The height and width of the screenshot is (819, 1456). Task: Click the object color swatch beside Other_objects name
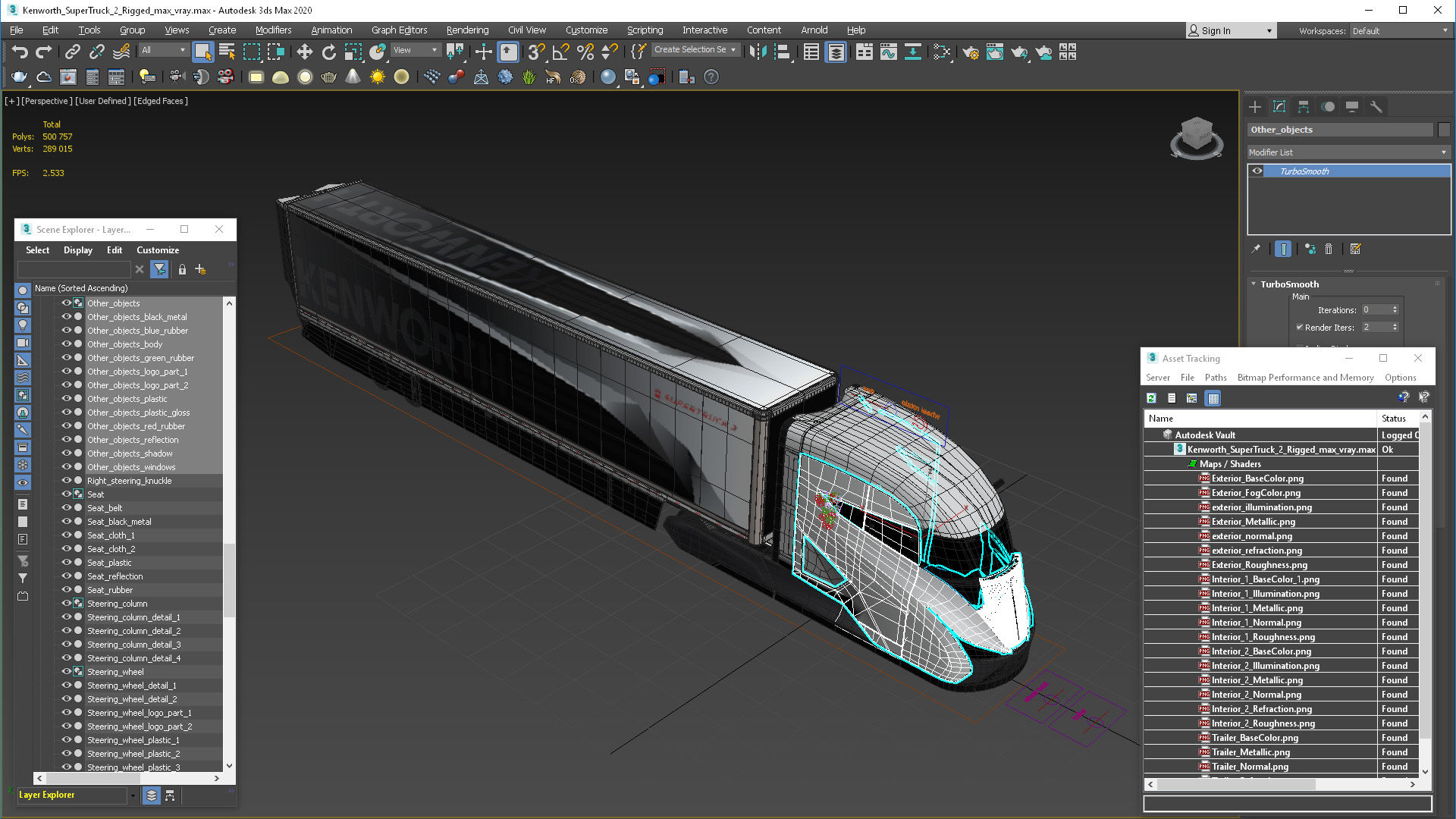(1444, 130)
